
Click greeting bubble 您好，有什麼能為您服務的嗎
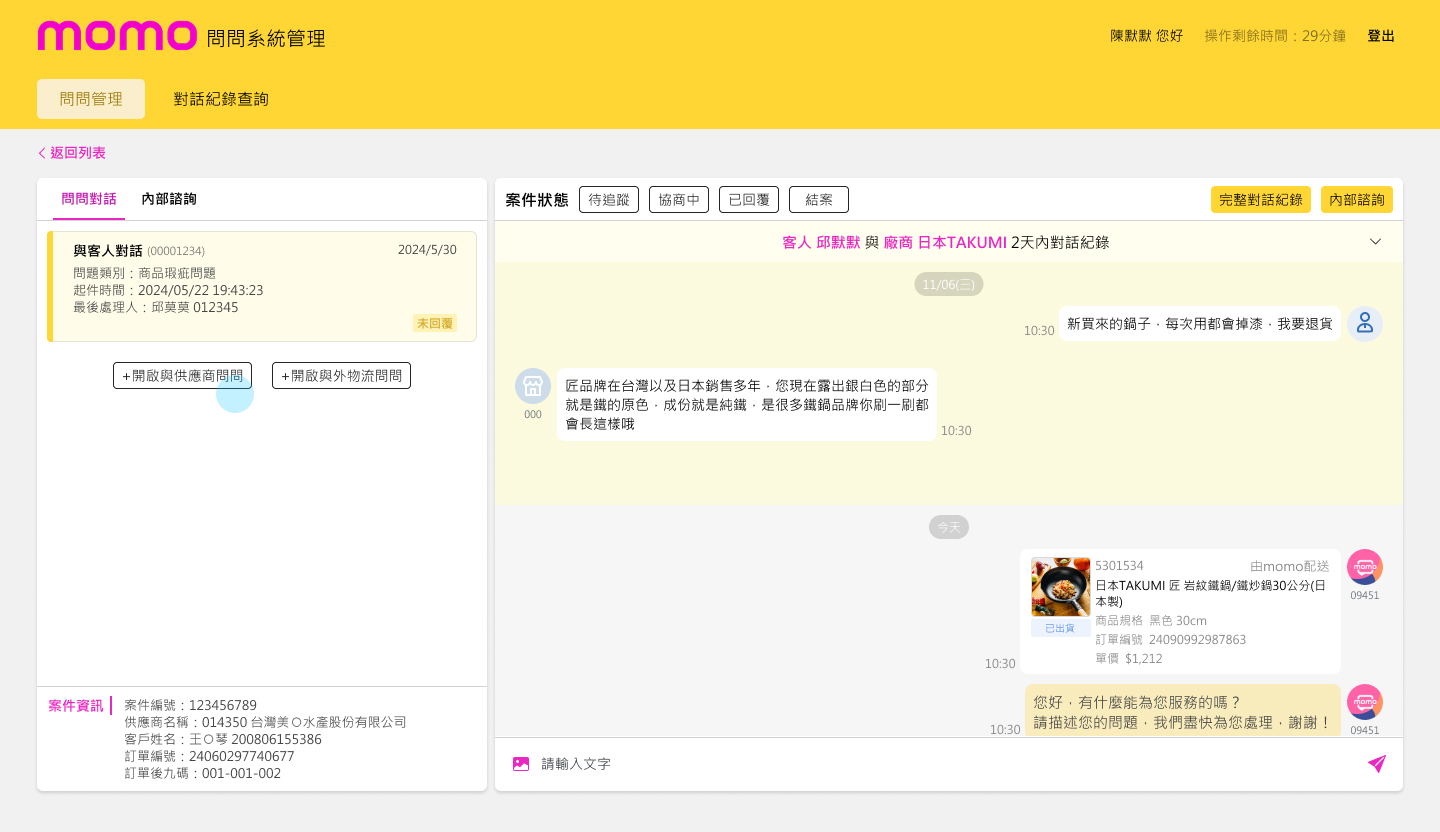tap(1183, 711)
